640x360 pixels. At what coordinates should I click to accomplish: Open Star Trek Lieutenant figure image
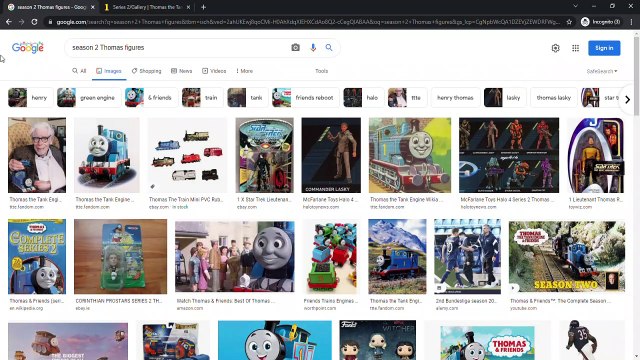[264, 155]
